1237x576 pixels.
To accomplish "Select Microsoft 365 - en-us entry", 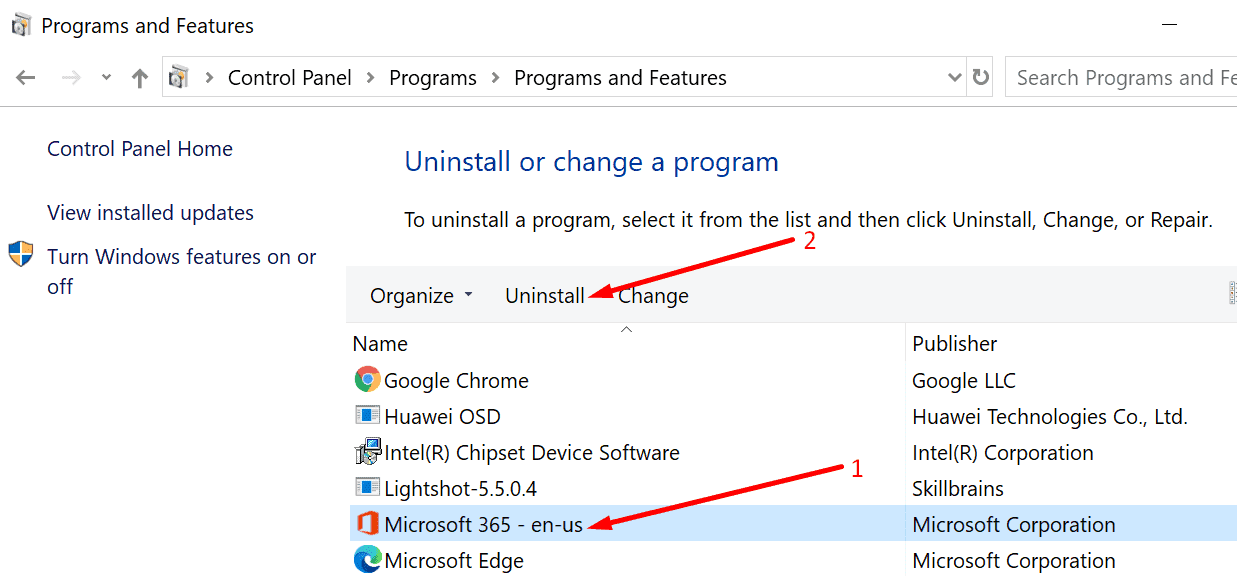I will click(x=483, y=525).
